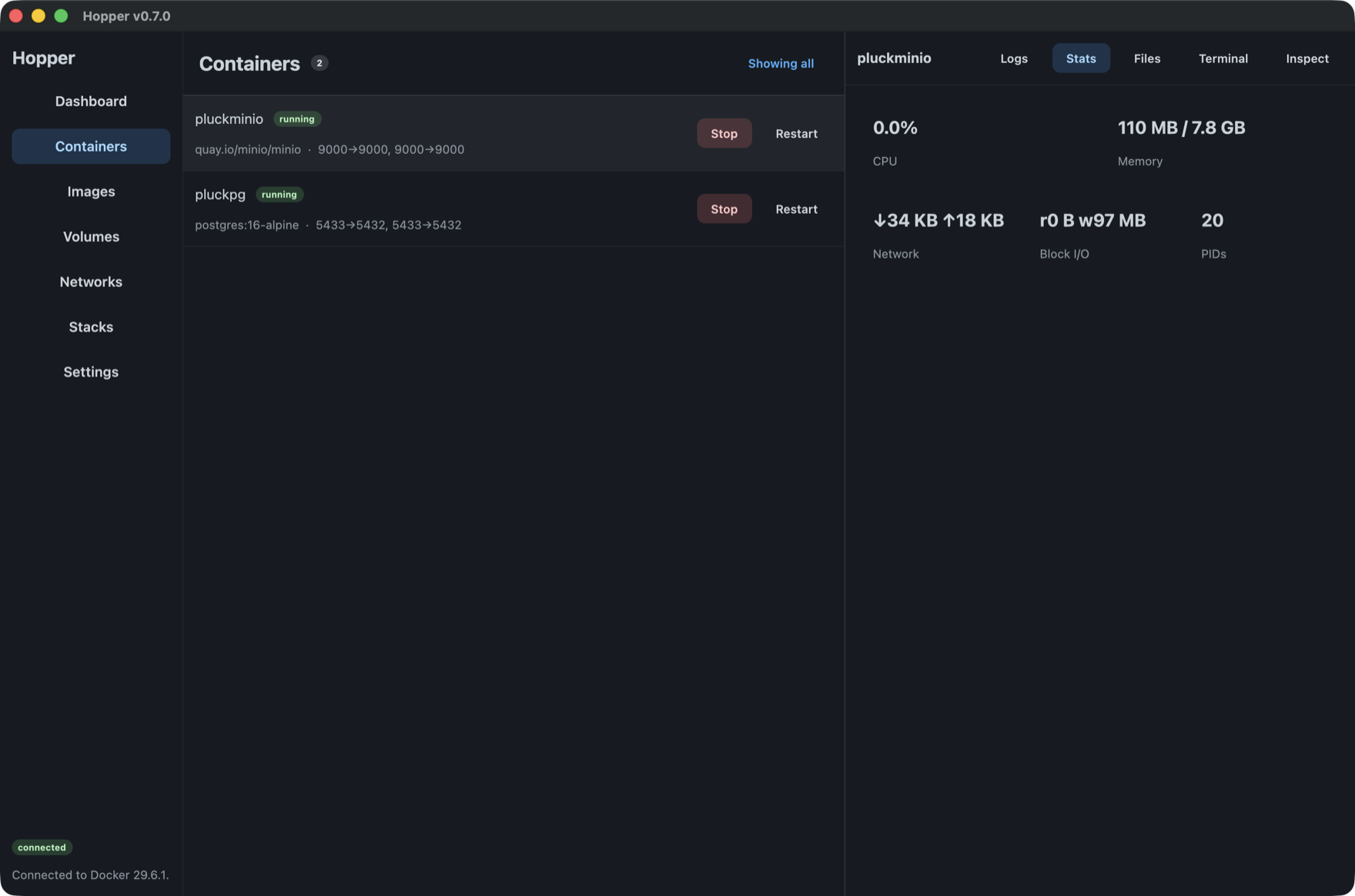Click the Block I/O r0 B w97 MB value
This screenshot has height=896, width=1355.
point(1092,220)
